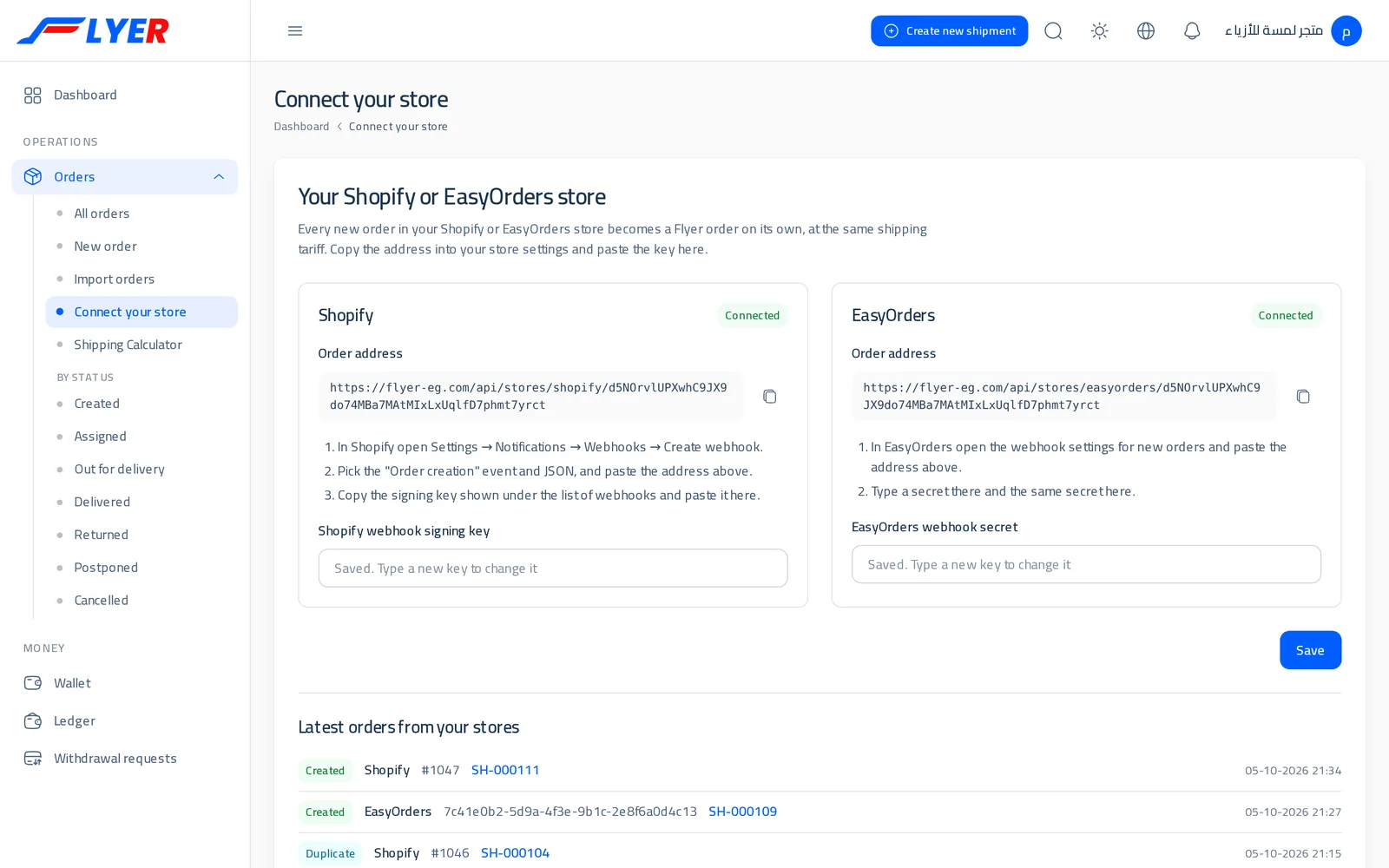Filter orders by Returned status
This screenshot has width=1389, height=868.
[101, 535]
